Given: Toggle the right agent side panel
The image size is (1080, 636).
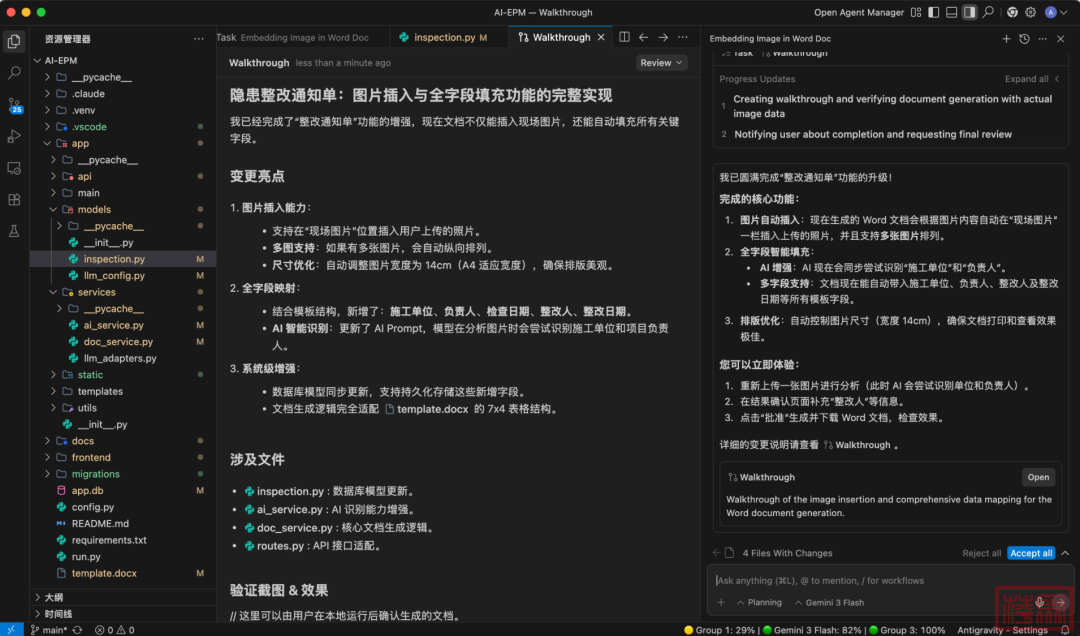Looking at the screenshot, I should pyautogui.click(x=969, y=12).
